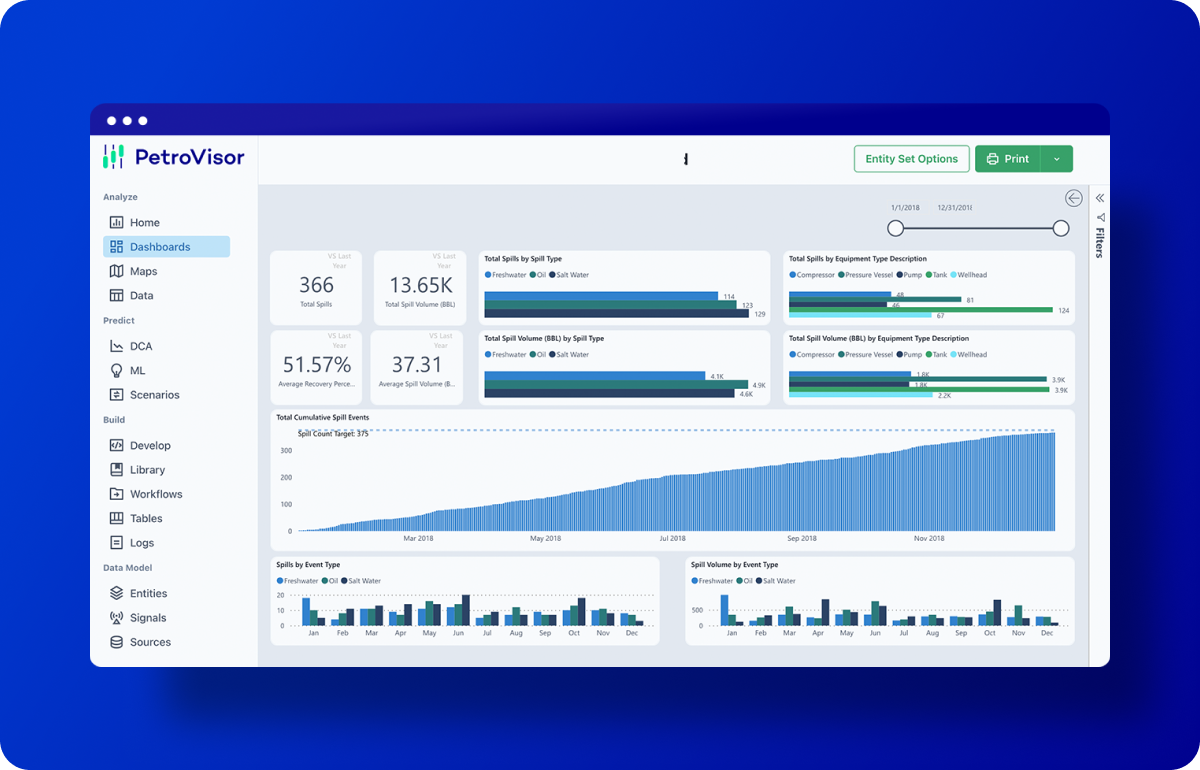Click the circular back arrow button
Viewport: 1200px width, 770px height.
(1074, 198)
